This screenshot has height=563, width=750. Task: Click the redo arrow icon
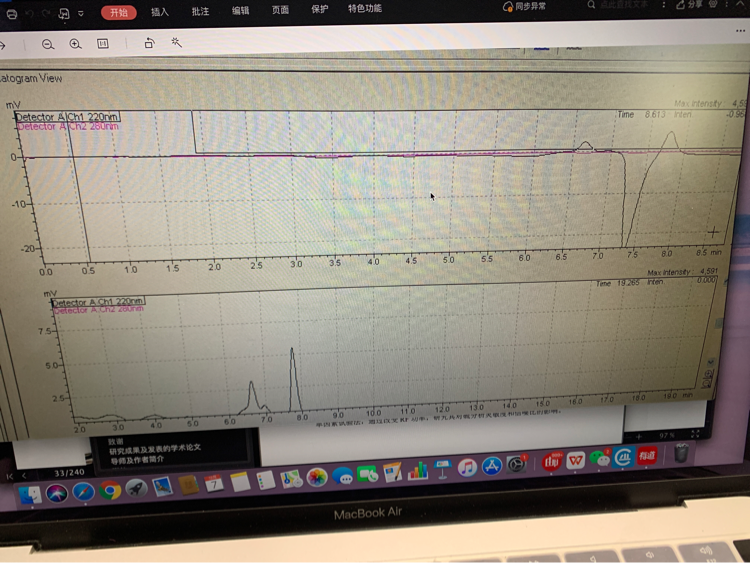click(x=46, y=14)
